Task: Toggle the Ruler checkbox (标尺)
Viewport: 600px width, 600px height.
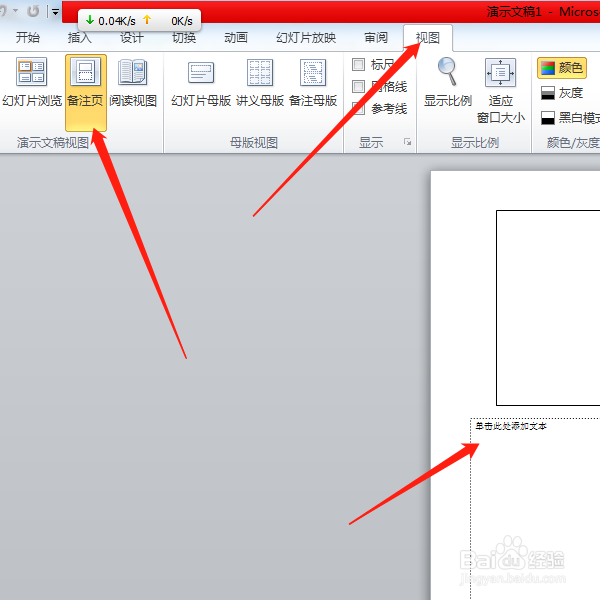Action: pos(358,64)
